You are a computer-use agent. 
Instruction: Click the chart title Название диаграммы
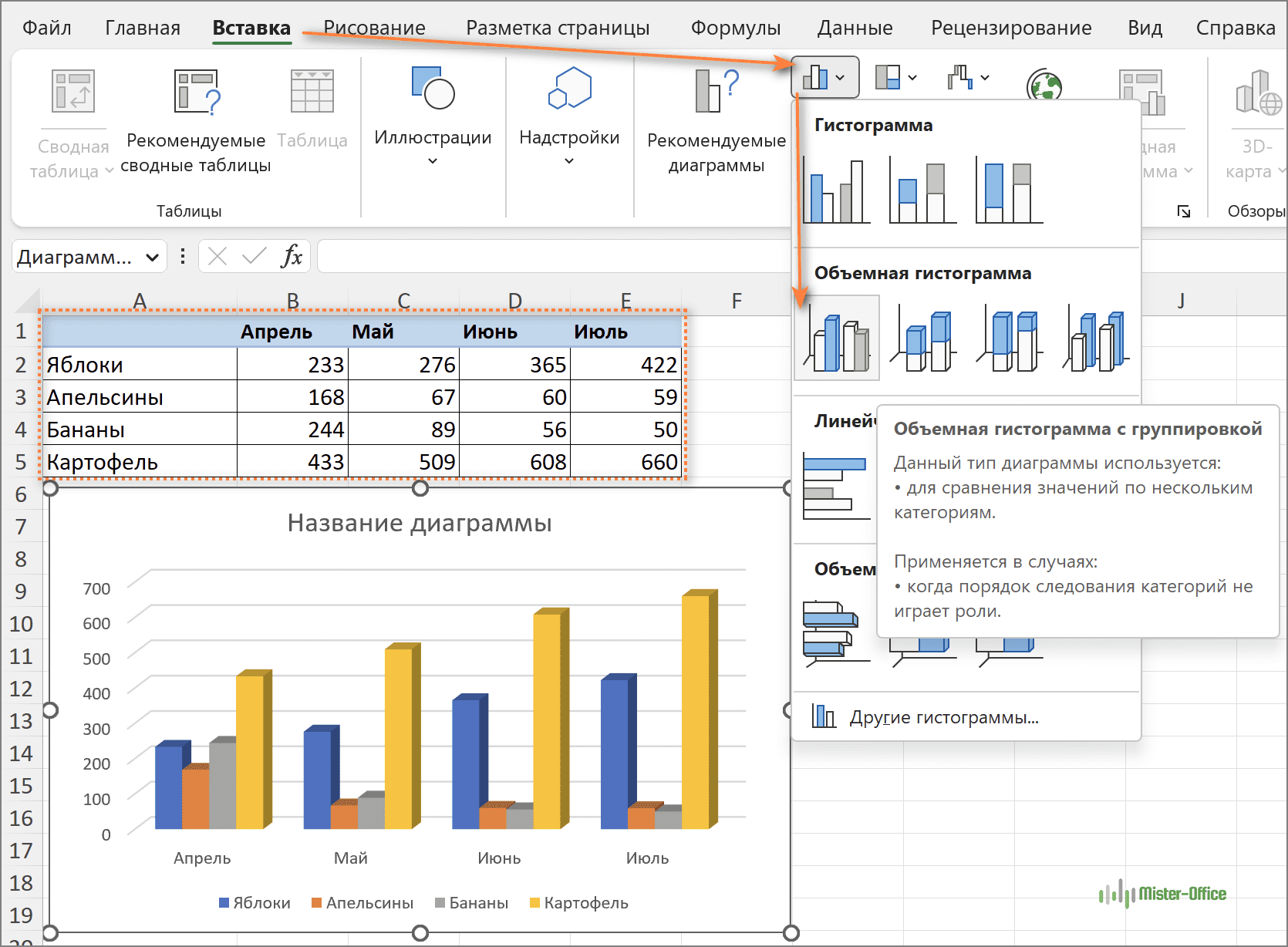tap(420, 523)
